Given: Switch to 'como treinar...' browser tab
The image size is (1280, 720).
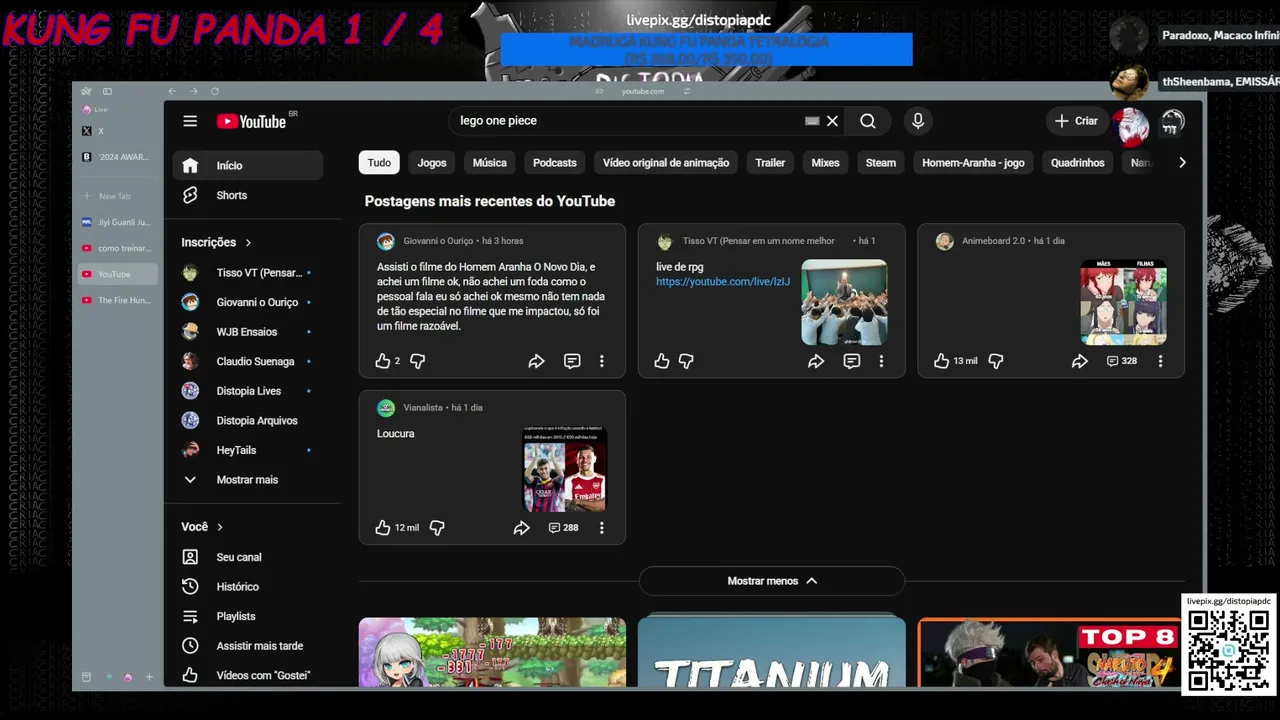Looking at the screenshot, I should click(117, 248).
